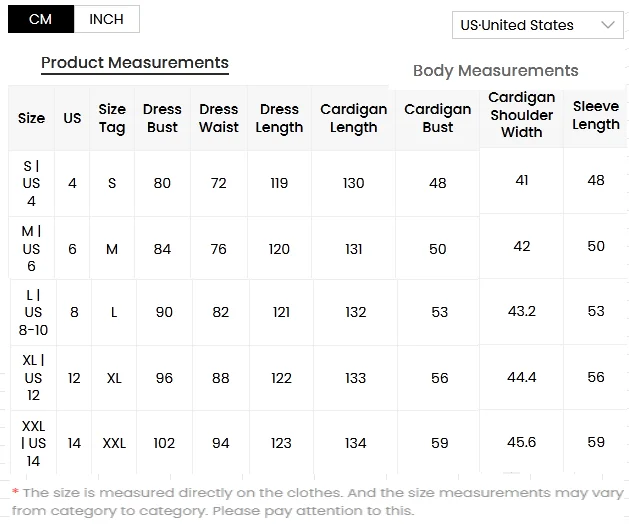Viewport: 629px width, 524px height.
Task: Click the Dress Length value 119
Action: point(279,183)
